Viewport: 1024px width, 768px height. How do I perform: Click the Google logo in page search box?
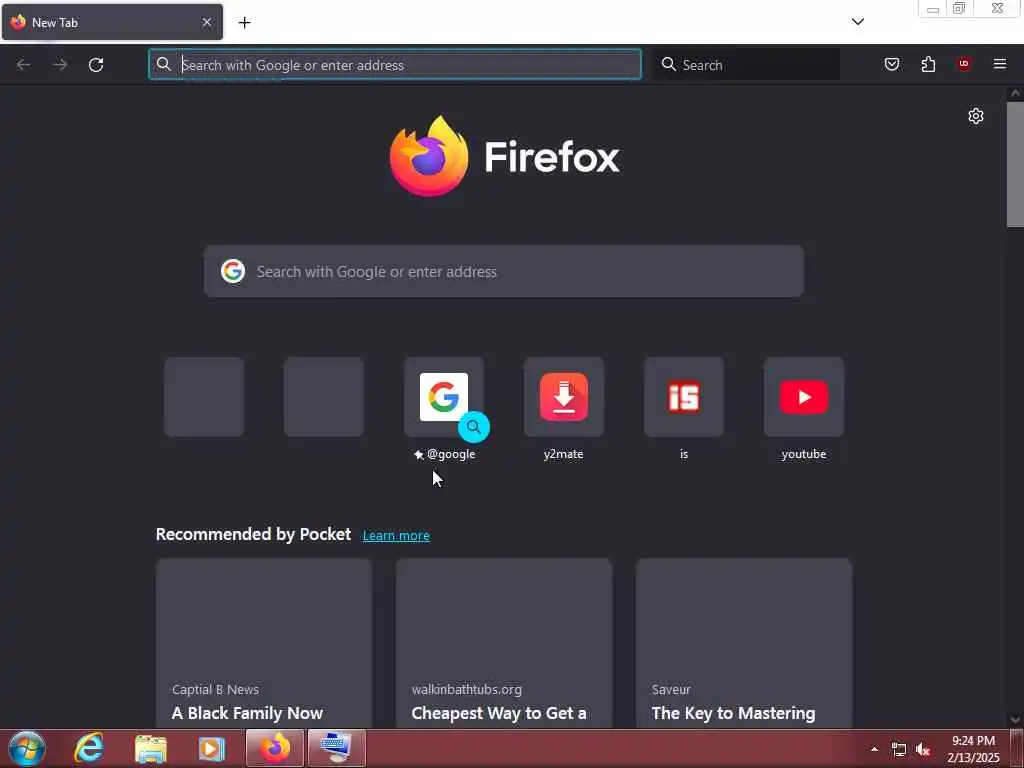232,271
